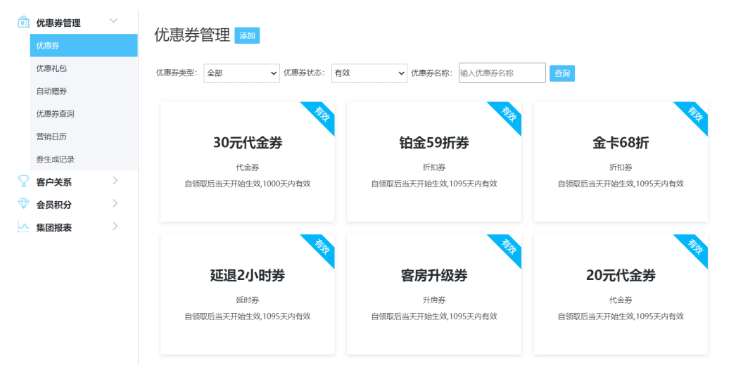Open the 客房升级券 coupon card
The image size is (731, 368).
coord(434,294)
